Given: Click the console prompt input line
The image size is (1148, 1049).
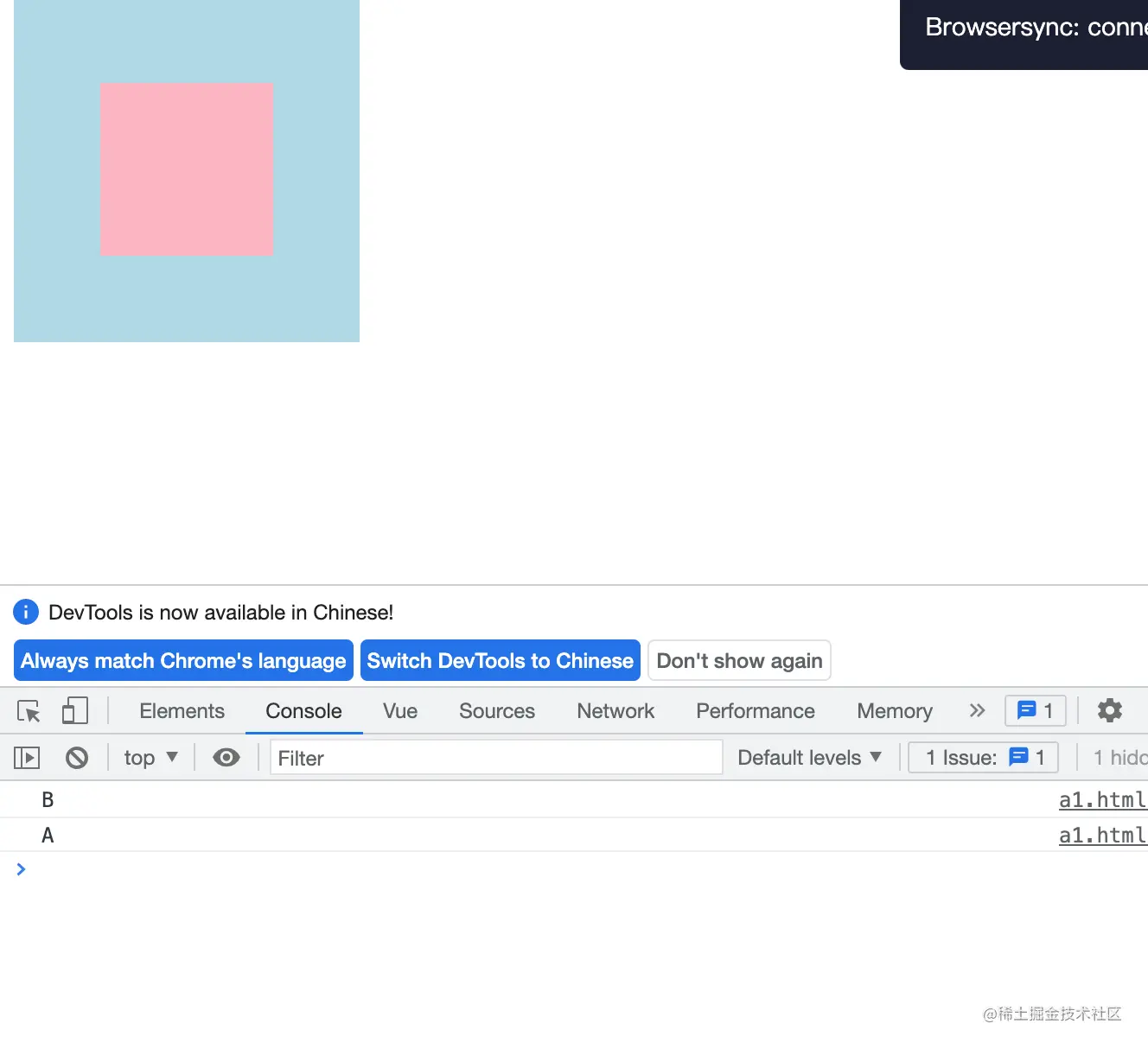Looking at the screenshot, I should 574,869.
